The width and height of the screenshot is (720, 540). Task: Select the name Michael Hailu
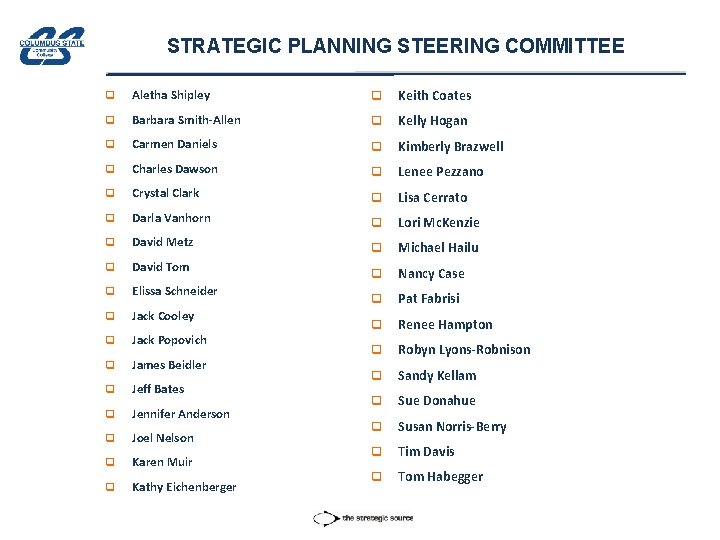pos(438,248)
